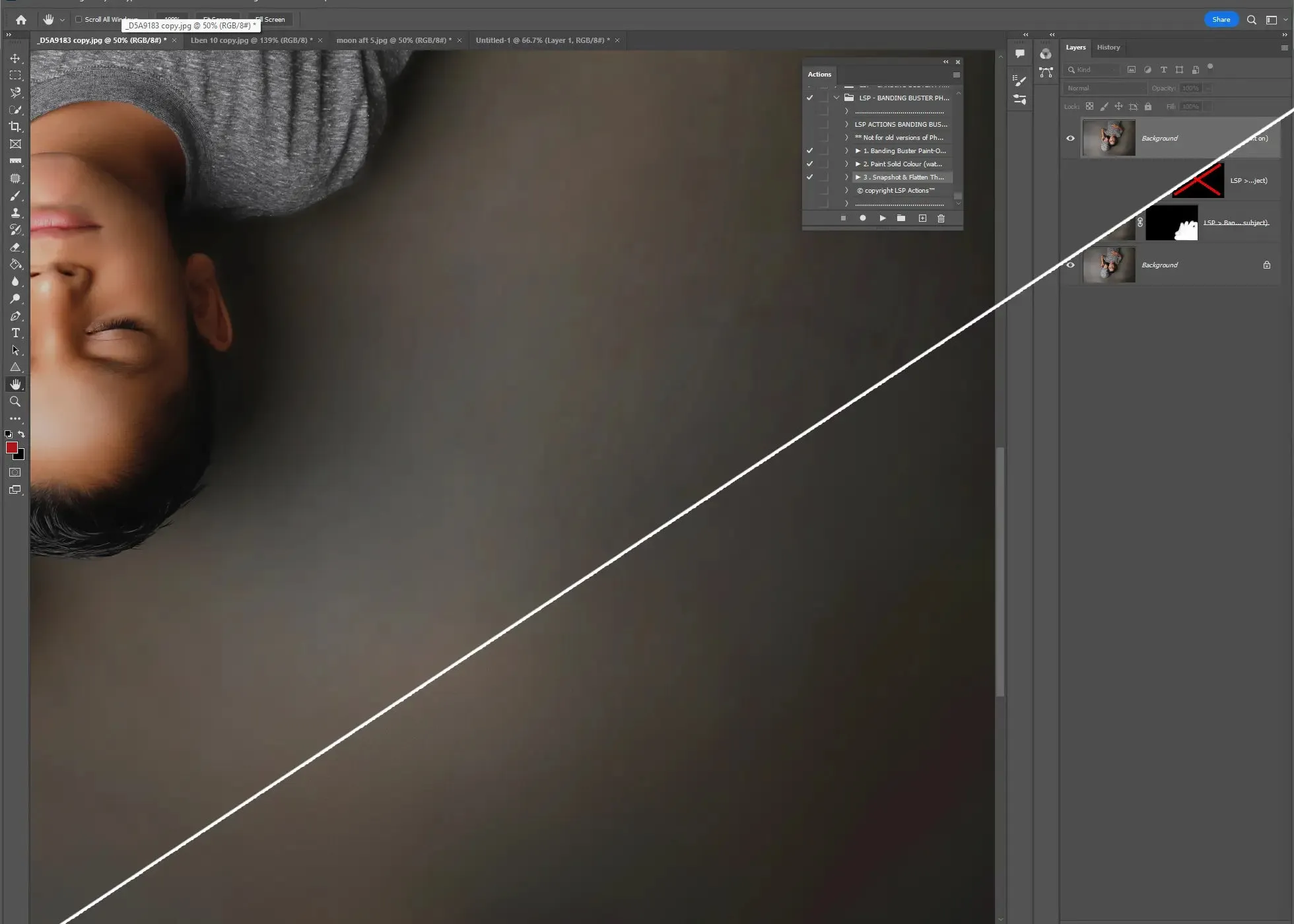
Task: Open the Hand tool preset dropdown
Action: point(62,20)
